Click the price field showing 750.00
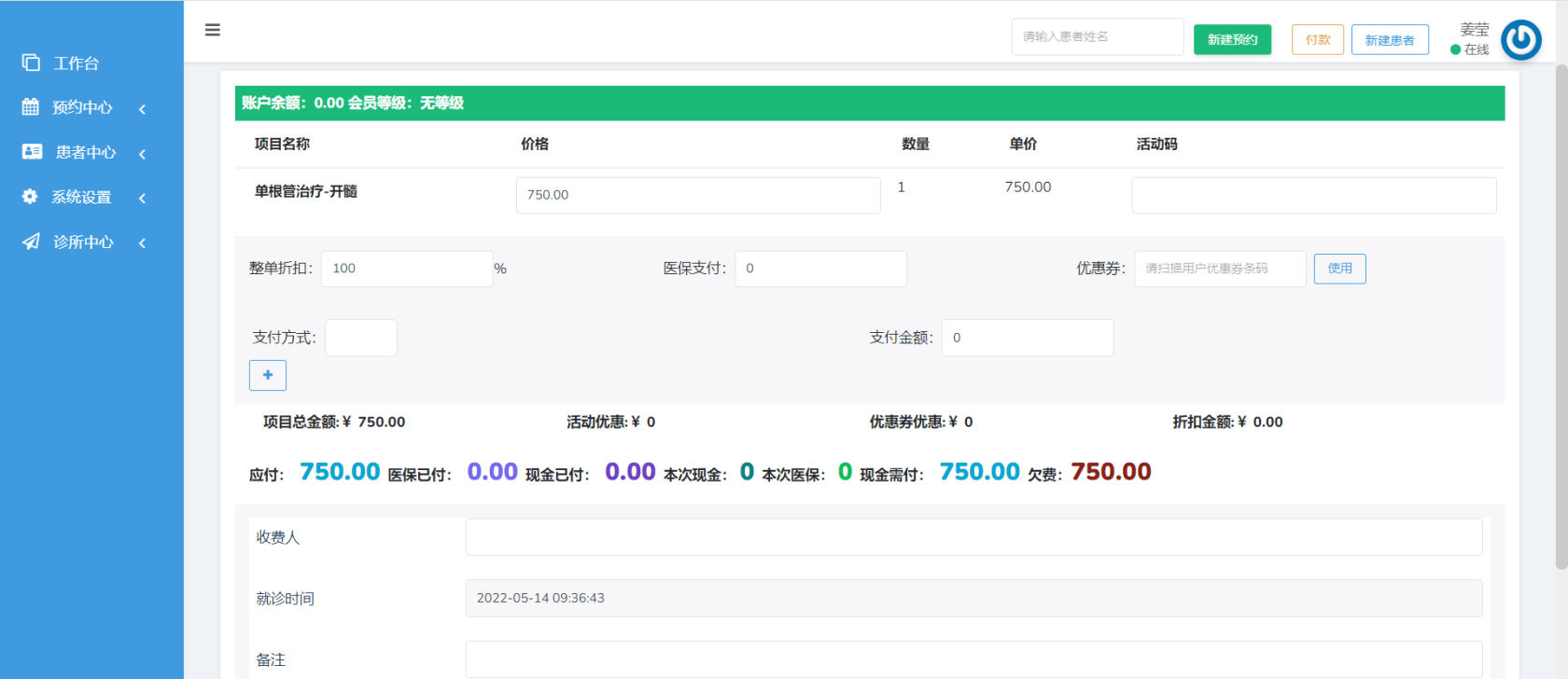 698,195
